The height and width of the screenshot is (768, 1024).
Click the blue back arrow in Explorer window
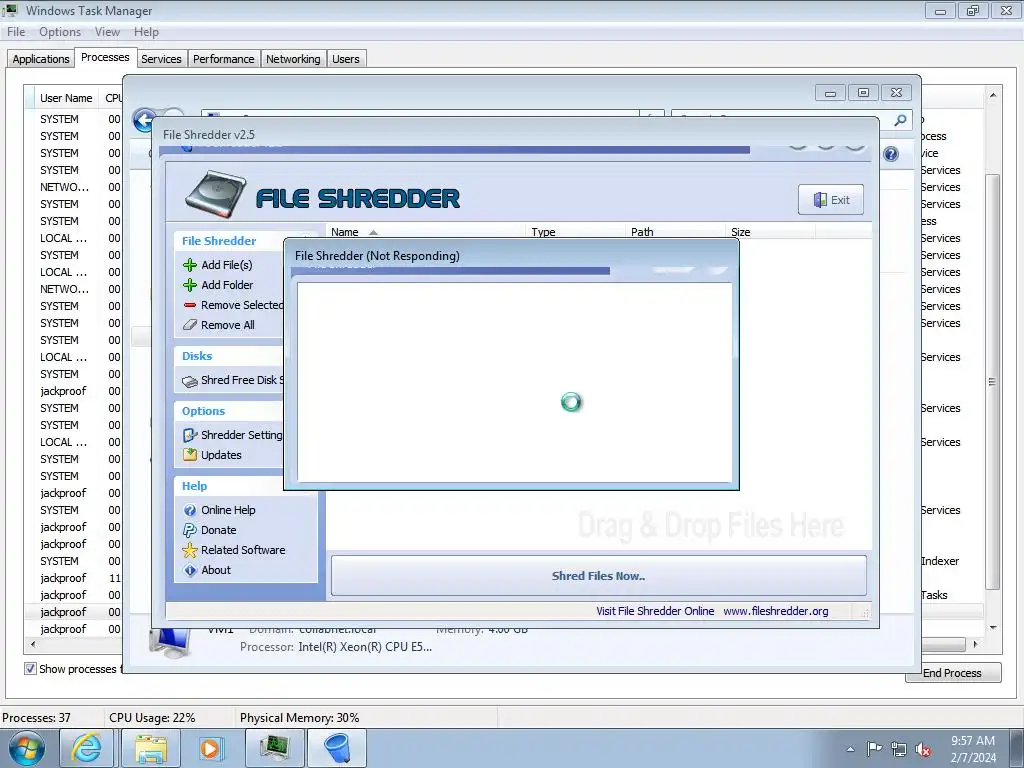144,121
